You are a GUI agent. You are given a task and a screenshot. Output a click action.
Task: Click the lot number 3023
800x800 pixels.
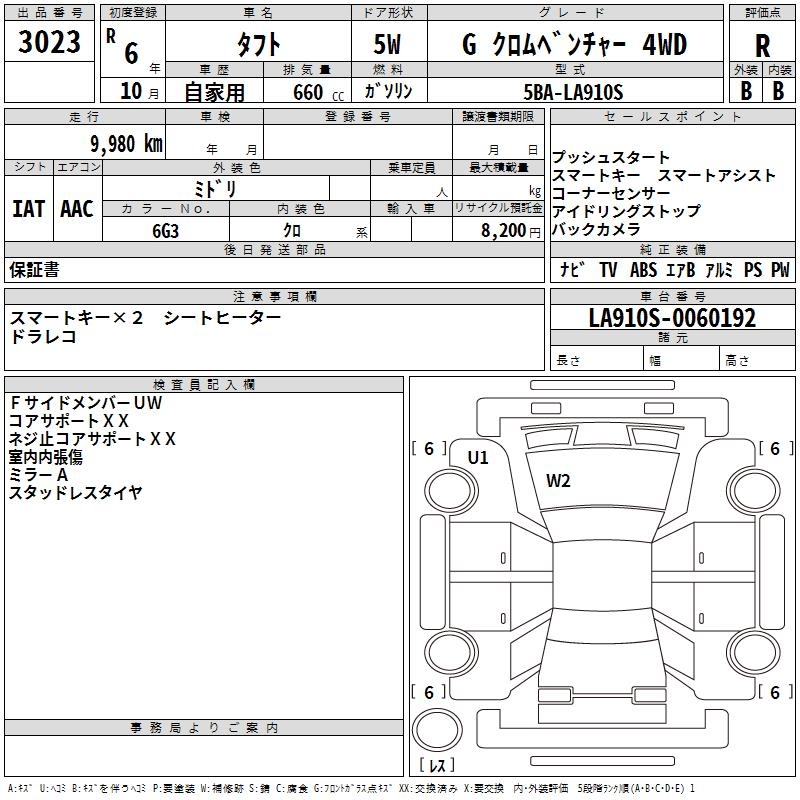click(x=50, y=42)
